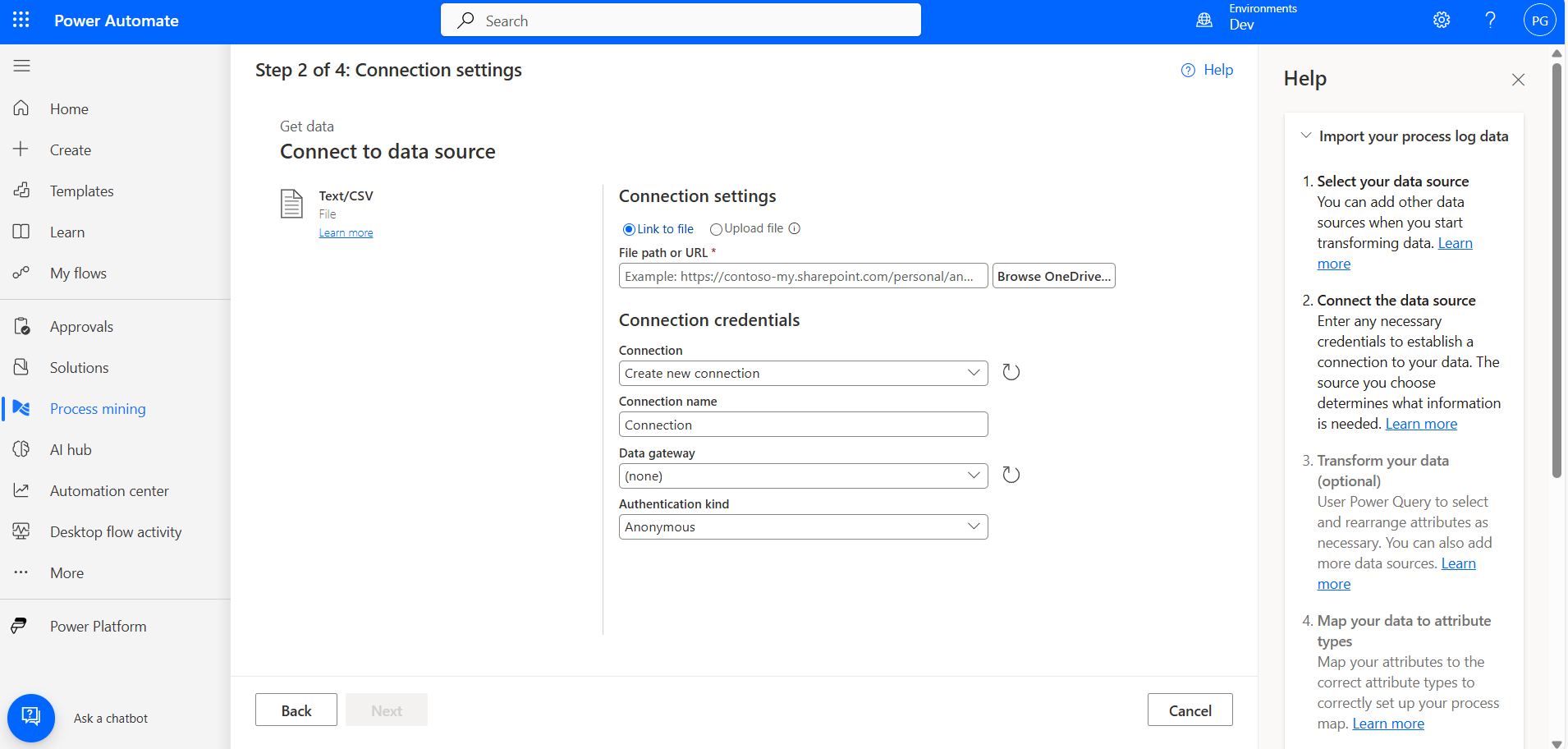The height and width of the screenshot is (749, 1568).
Task: Refresh the Data gateway list
Action: tap(1011, 476)
